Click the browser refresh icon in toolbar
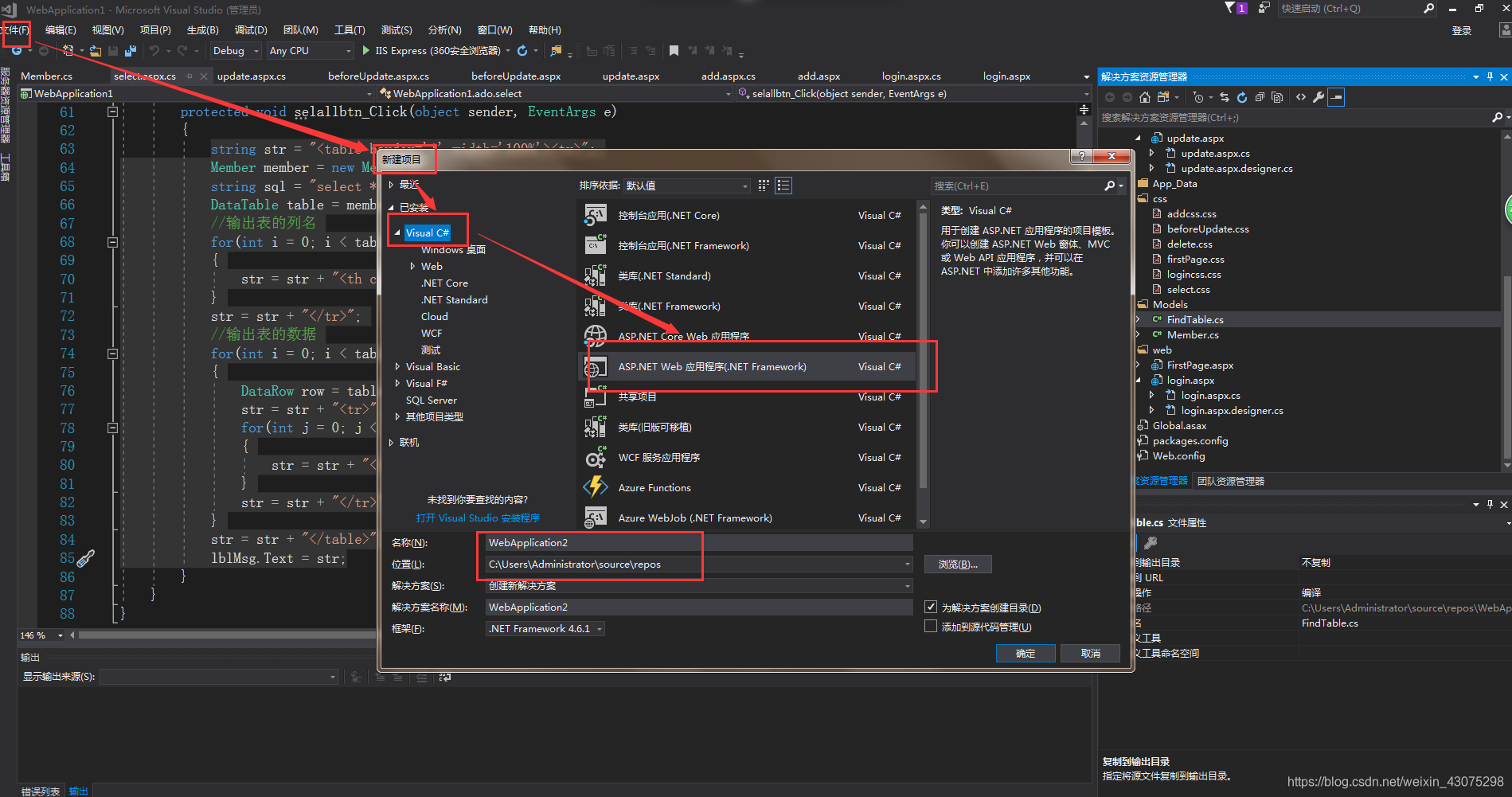The image size is (1512, 797). click(x=522, y=50)
